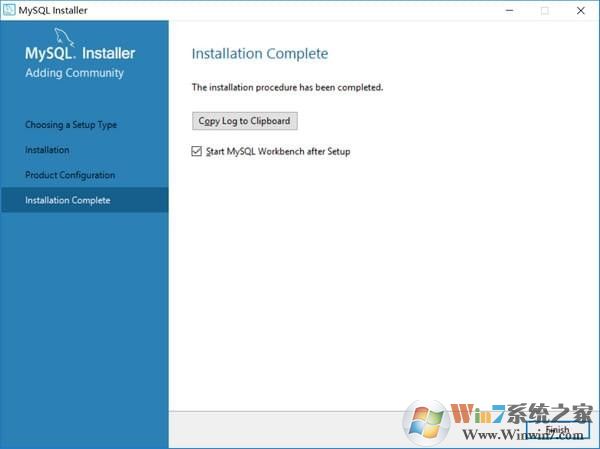Click the Installation Complete heading
Screen dimensions: 600x449
pyautogui.click(x=260, y=54)
